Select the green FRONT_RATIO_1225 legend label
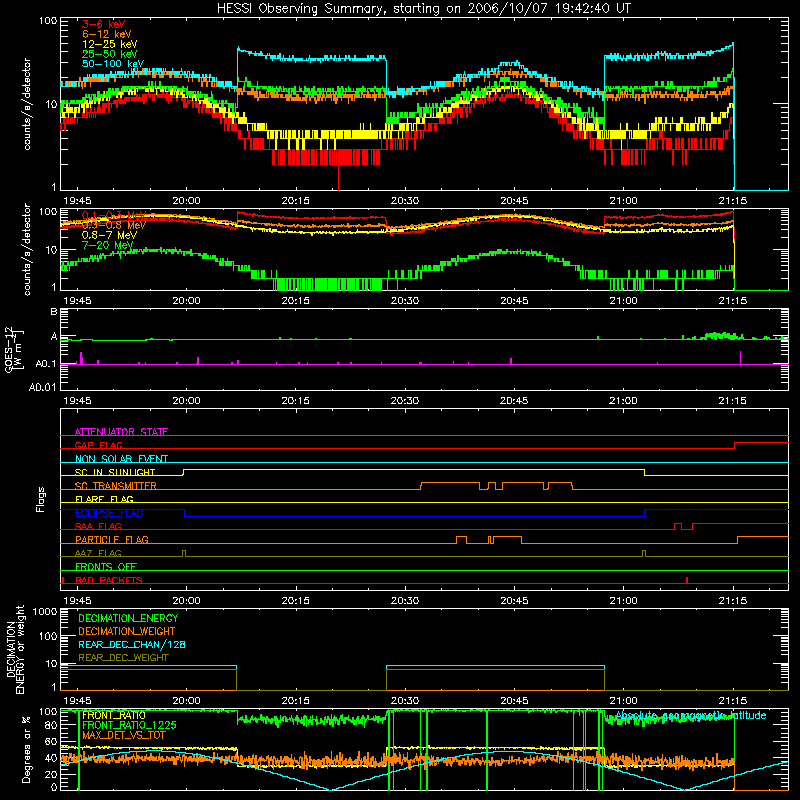The height and width of the screenshot is (800, 800). click(129, 725)
